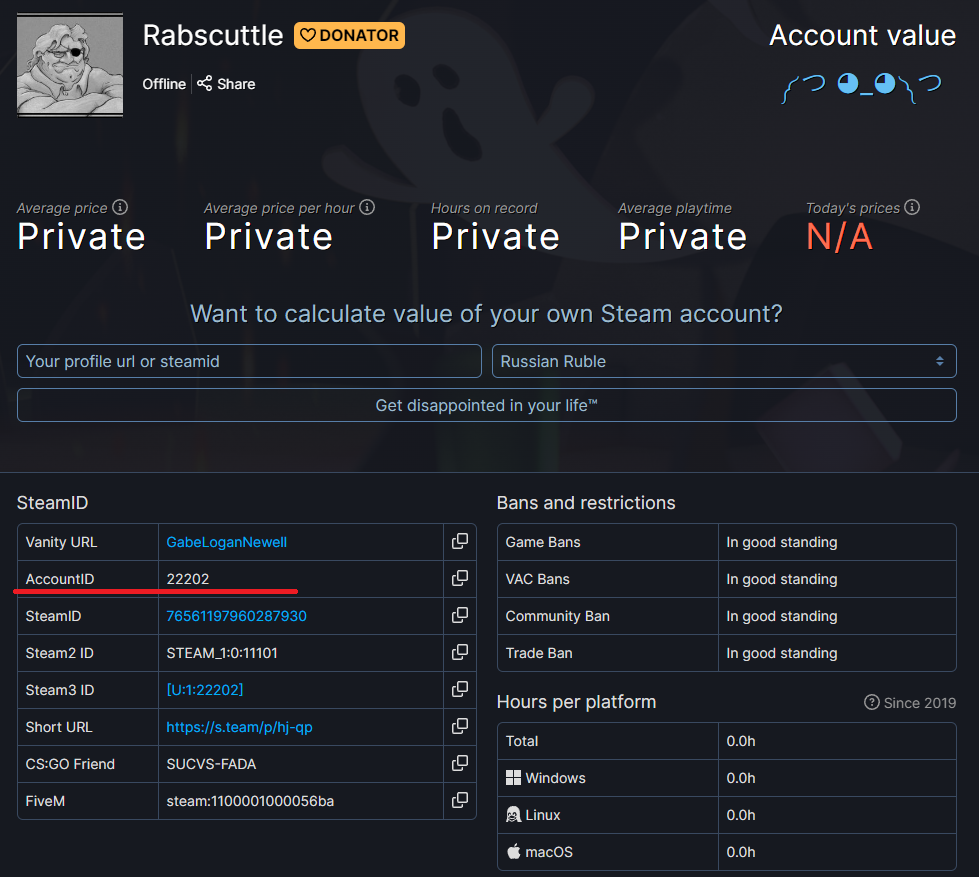Click the Offline status text
The image size is (979, 877).
click(x=164, y=84)
